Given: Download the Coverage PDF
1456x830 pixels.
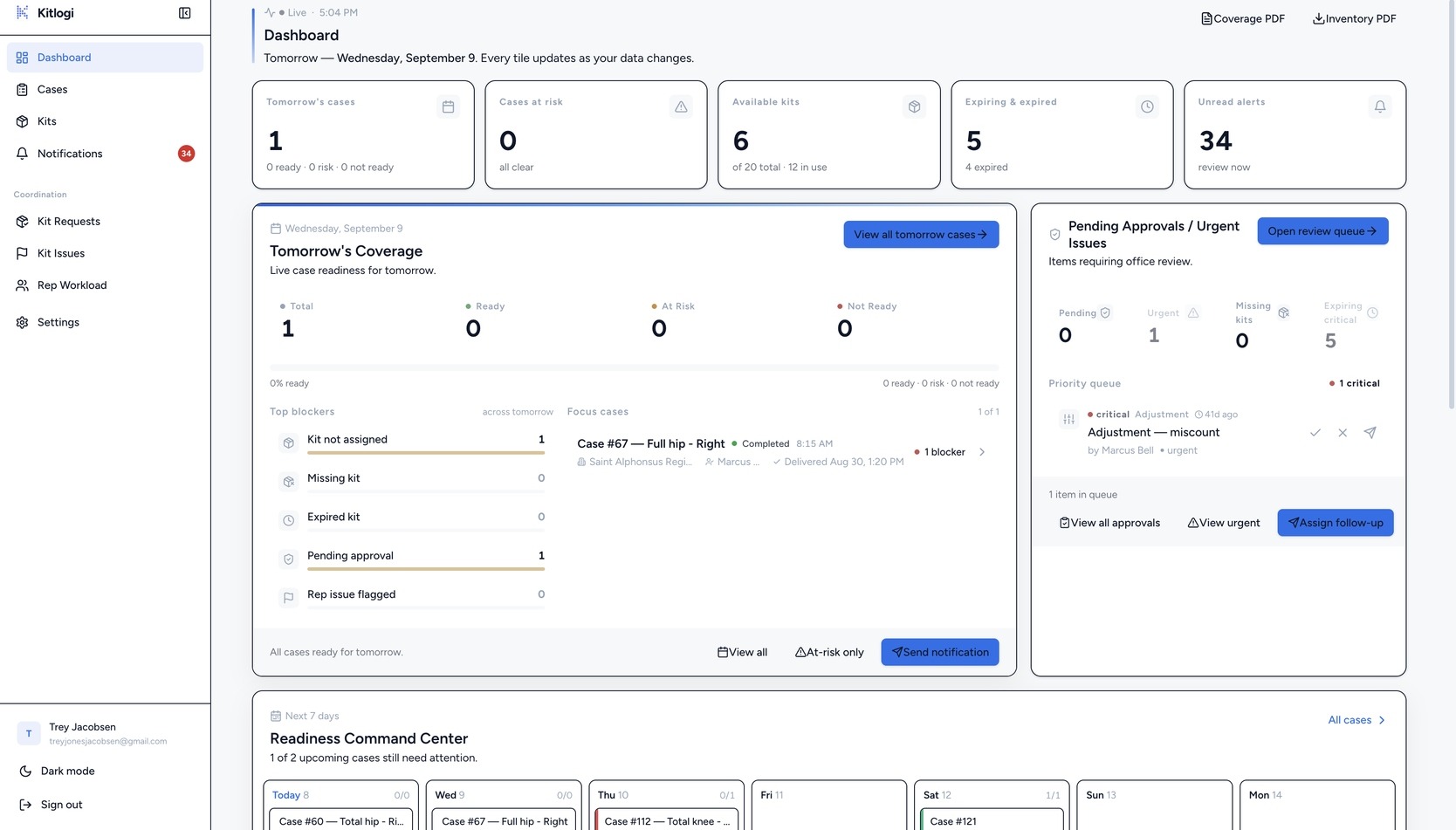Looking at the screenshot, I should pyautogui.click(x=1243, y=18).
